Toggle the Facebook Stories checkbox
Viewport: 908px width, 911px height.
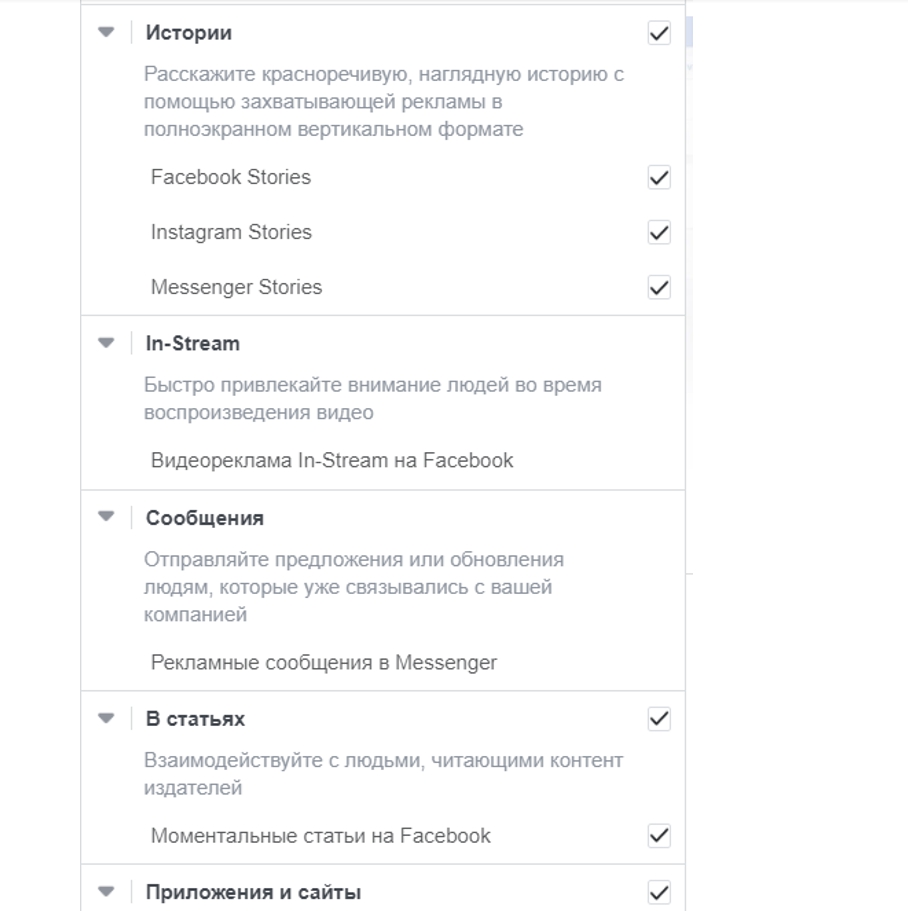(x=659, y=178)
